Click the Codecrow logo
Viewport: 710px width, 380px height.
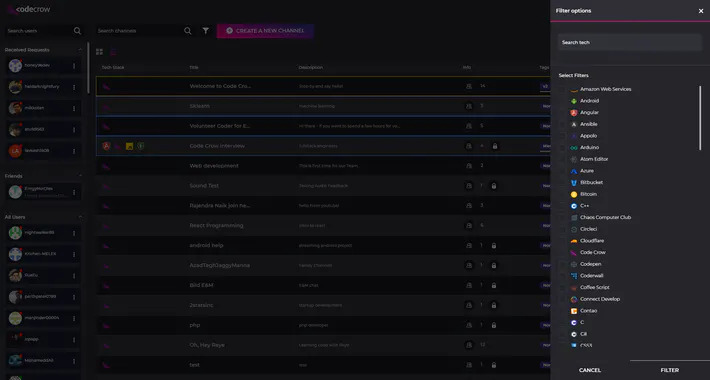[29, 10]
